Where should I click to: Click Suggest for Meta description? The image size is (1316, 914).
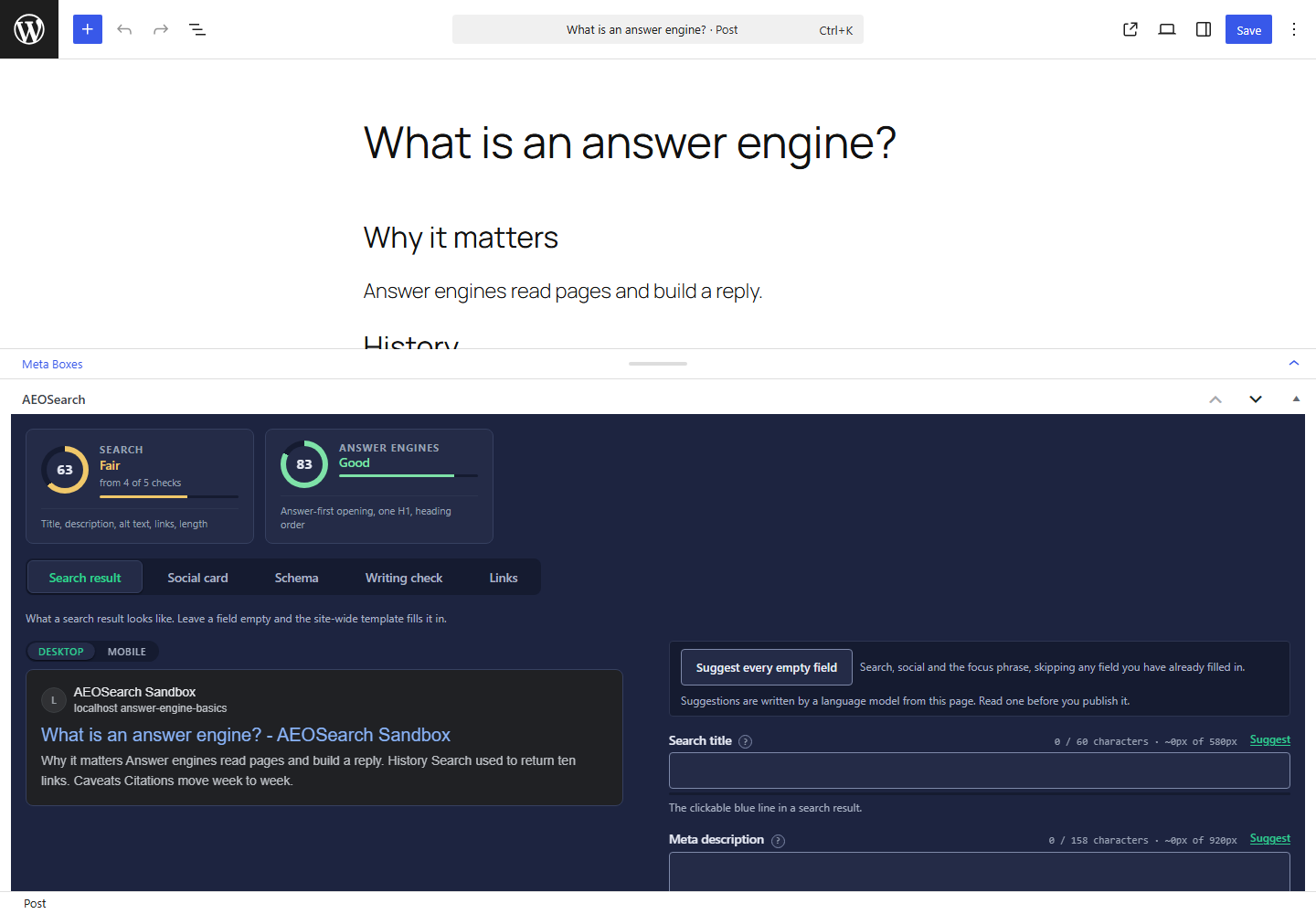coord(1270,838)
